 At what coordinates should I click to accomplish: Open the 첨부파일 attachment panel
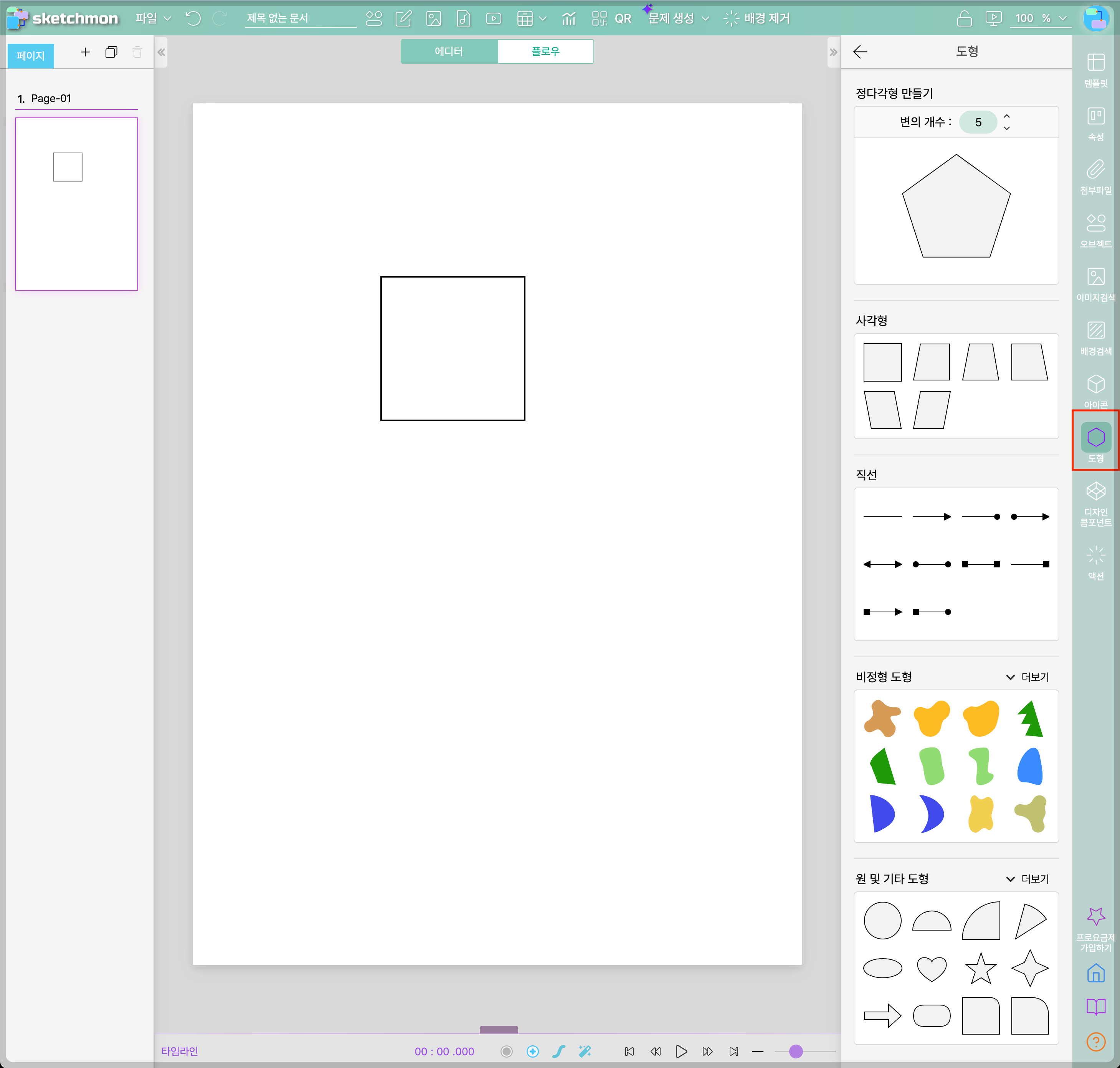1095,177
